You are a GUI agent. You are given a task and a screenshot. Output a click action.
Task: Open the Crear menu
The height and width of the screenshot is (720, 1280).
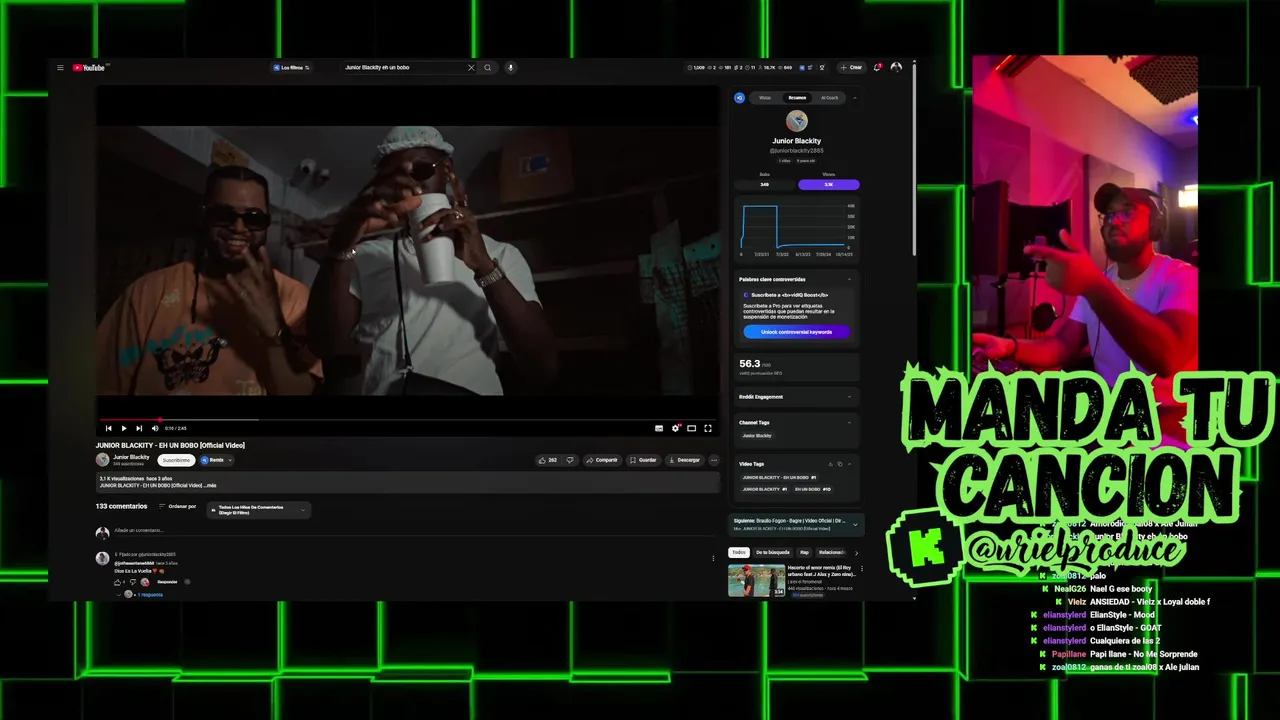(851, 68)
